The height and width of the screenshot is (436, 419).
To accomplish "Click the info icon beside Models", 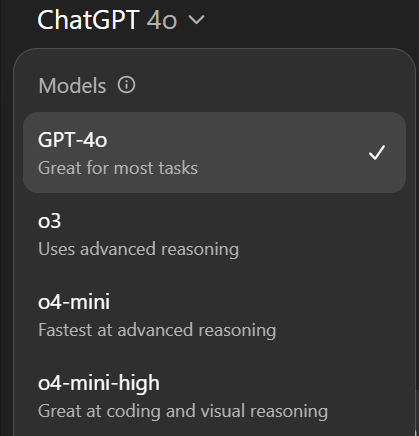I will 126,85.
